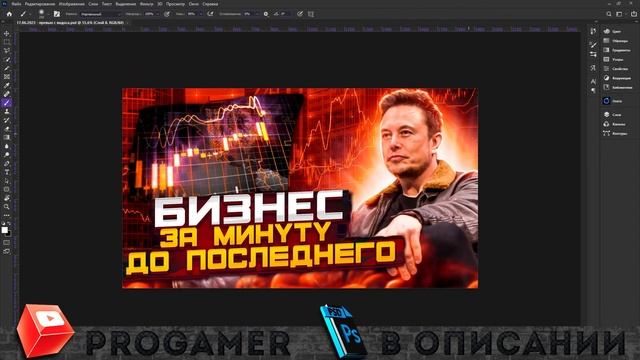Select the Lasso tool

pos(7,51)
